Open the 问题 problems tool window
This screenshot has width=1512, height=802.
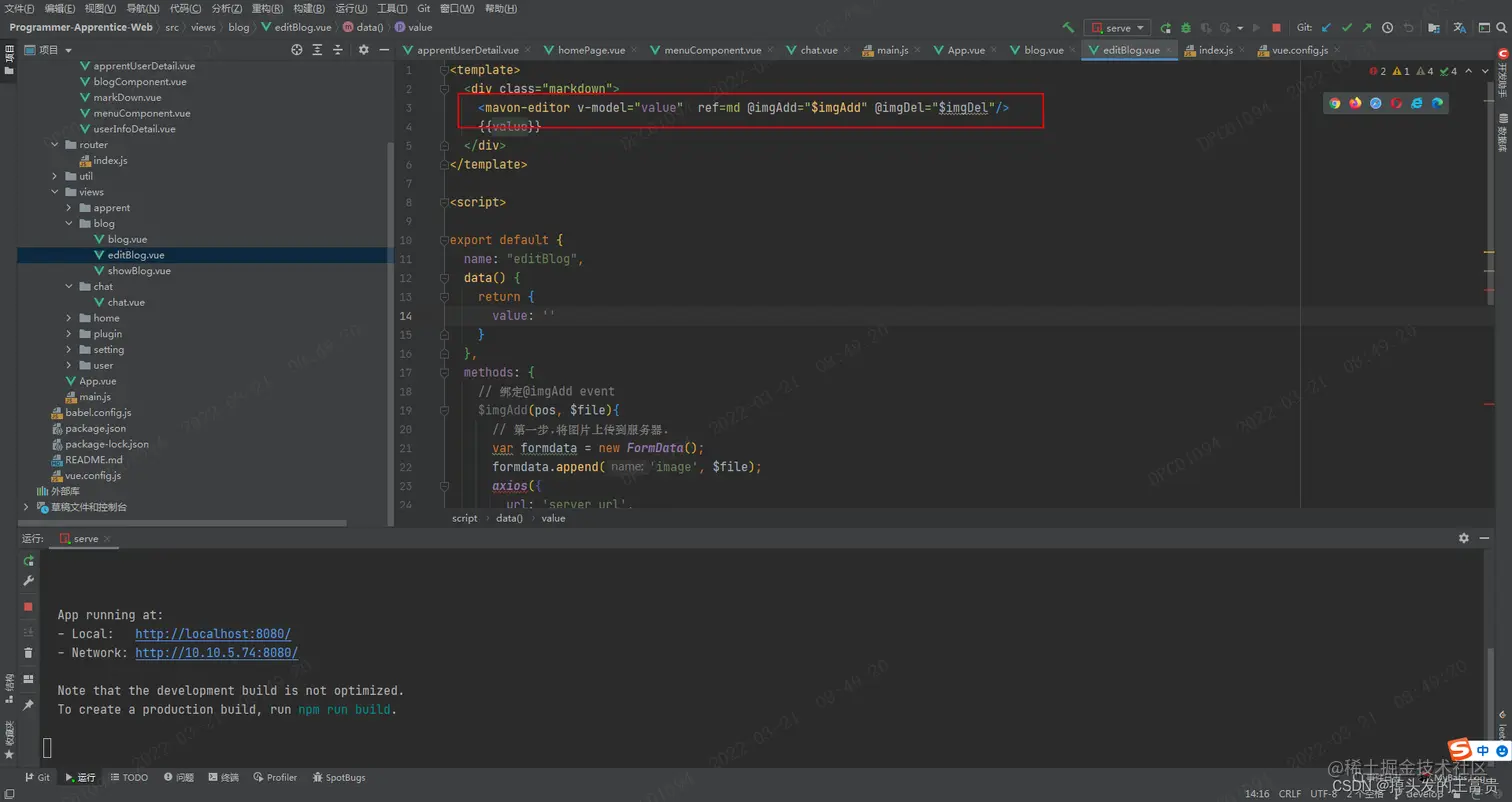coord(178,777)
